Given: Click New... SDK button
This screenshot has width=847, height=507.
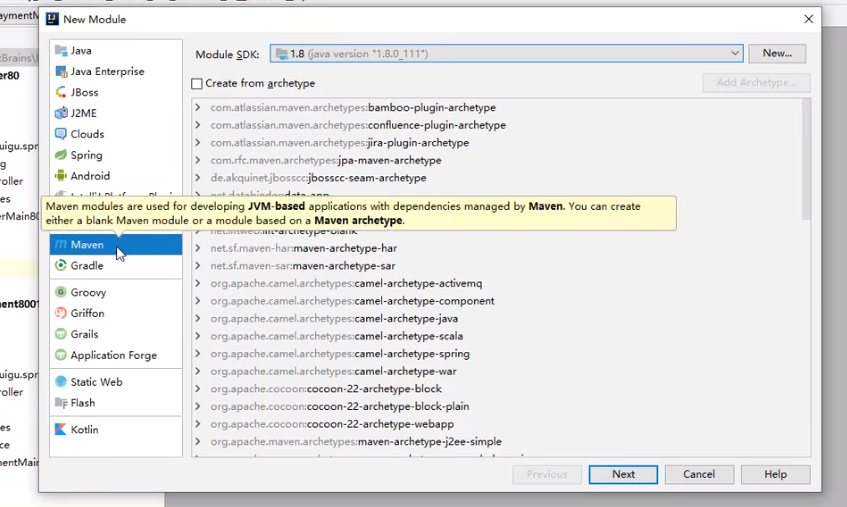Looking at the screenshot, I should [x=777, y=53].
